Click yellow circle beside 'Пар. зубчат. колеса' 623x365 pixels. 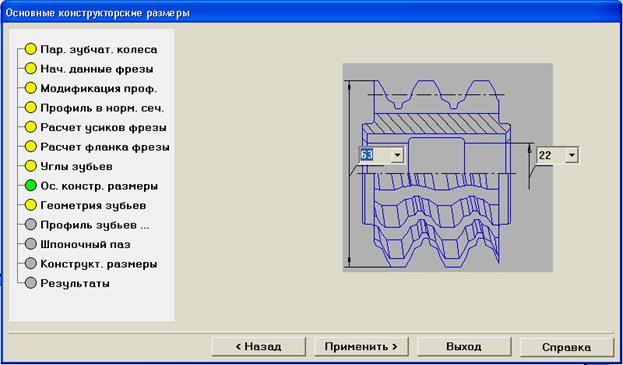(31, 49)
